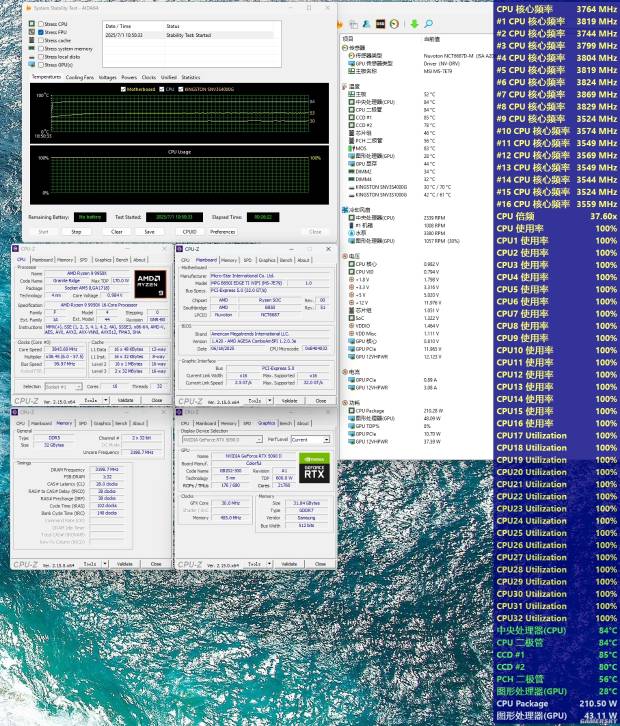The width and height of the screenshot is (620, 726).
Task: Click the chip icon beside CCD #1 row
Action: click(351, 117)
